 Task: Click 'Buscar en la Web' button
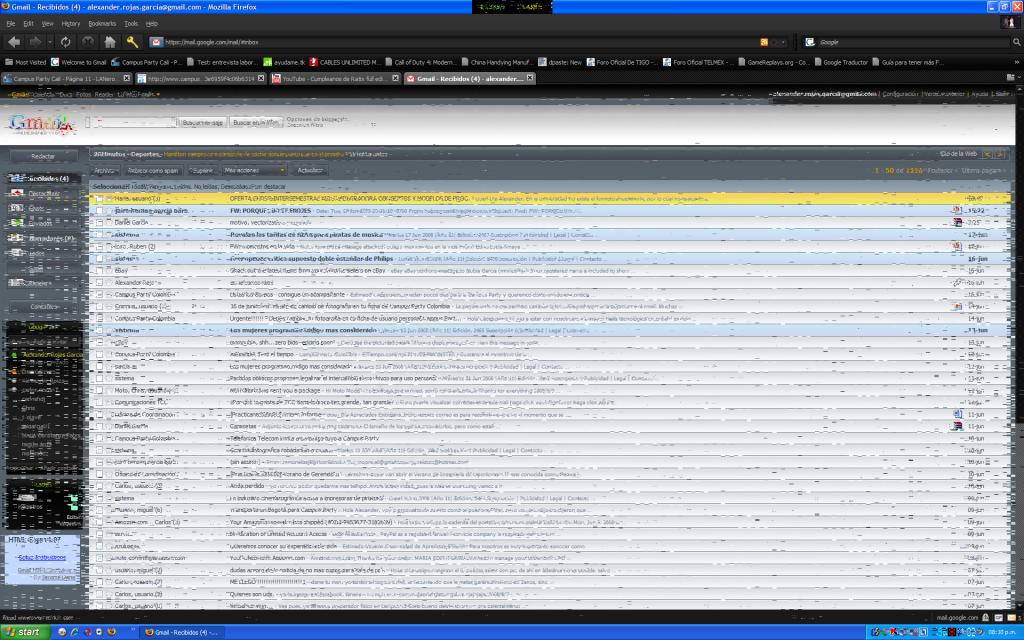coord(256,122)
